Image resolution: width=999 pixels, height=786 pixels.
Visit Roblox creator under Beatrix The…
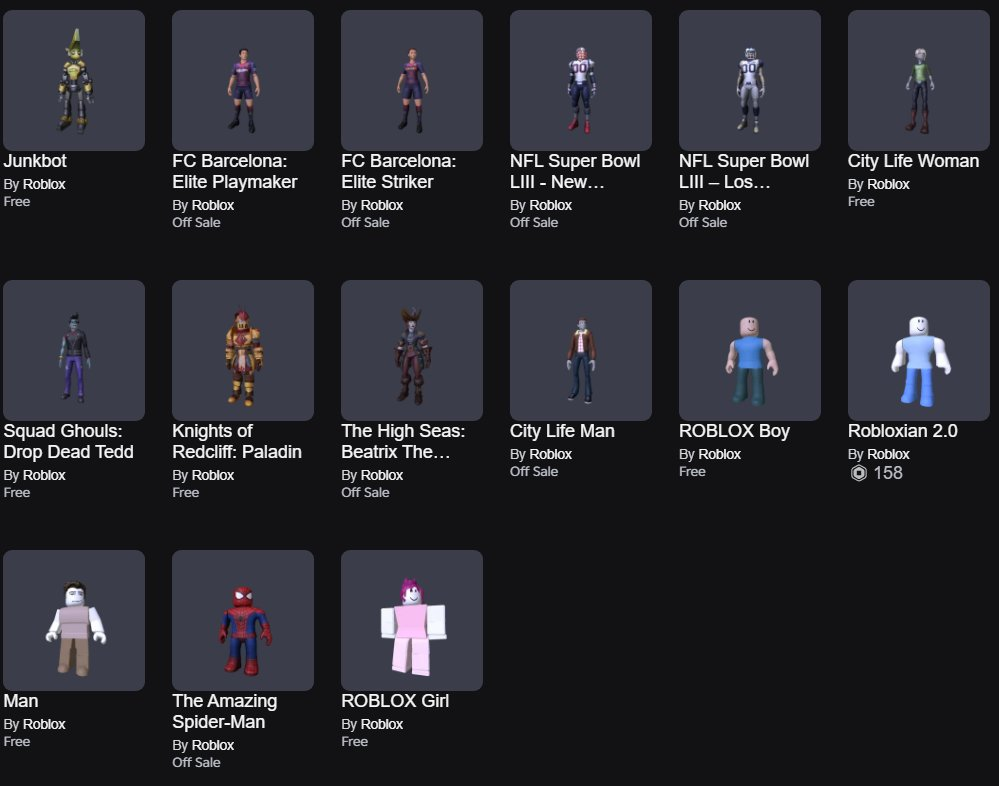point(382,476)
